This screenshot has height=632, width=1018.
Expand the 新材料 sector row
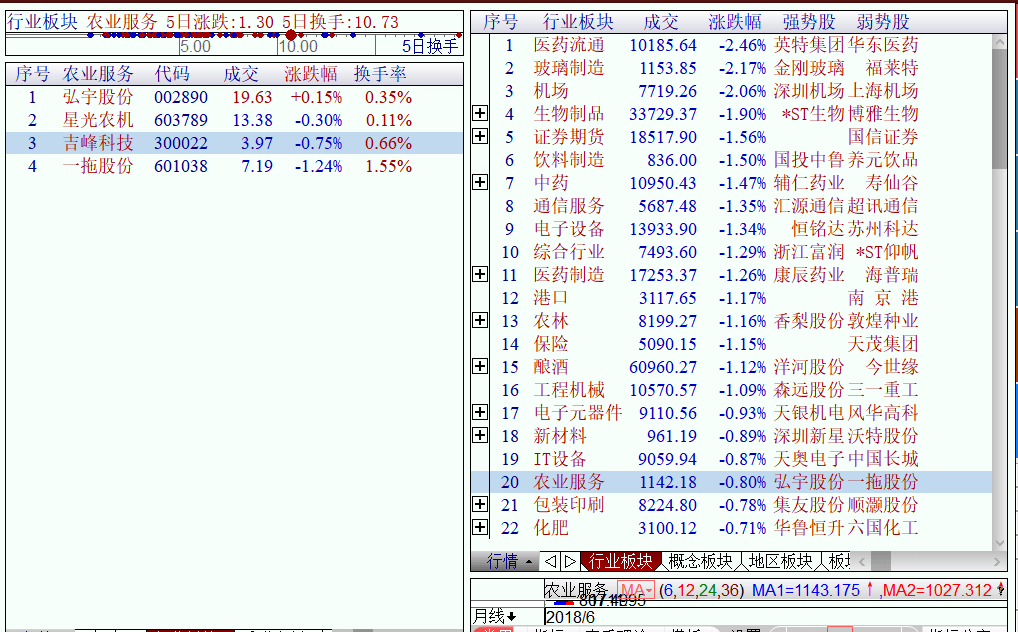coord(480,436)
